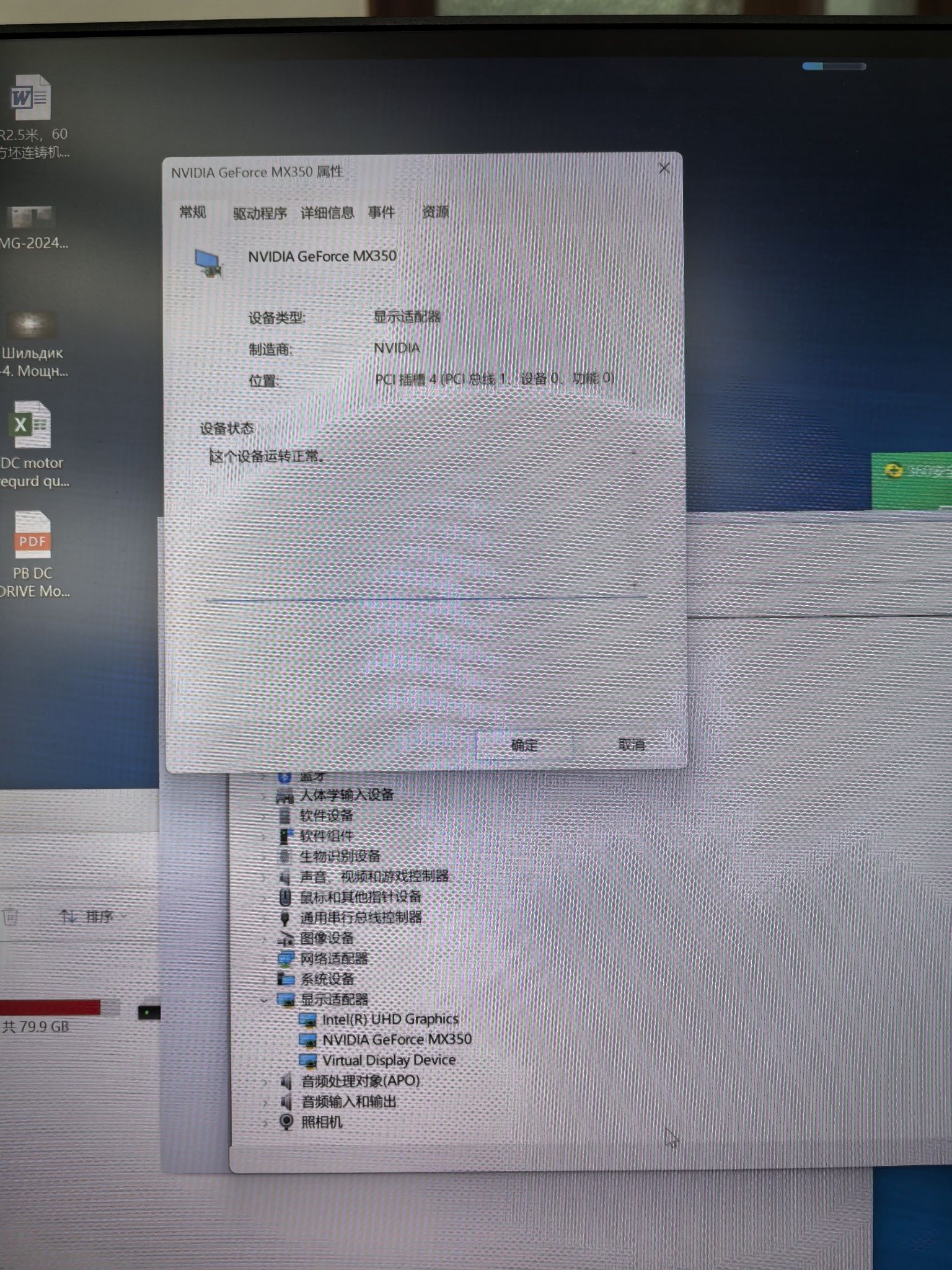The height and width of the screenshot is (1270, 952).
Task: Expand the 音频处理对象(APO) node
Action: click(x=265, y=1082)
